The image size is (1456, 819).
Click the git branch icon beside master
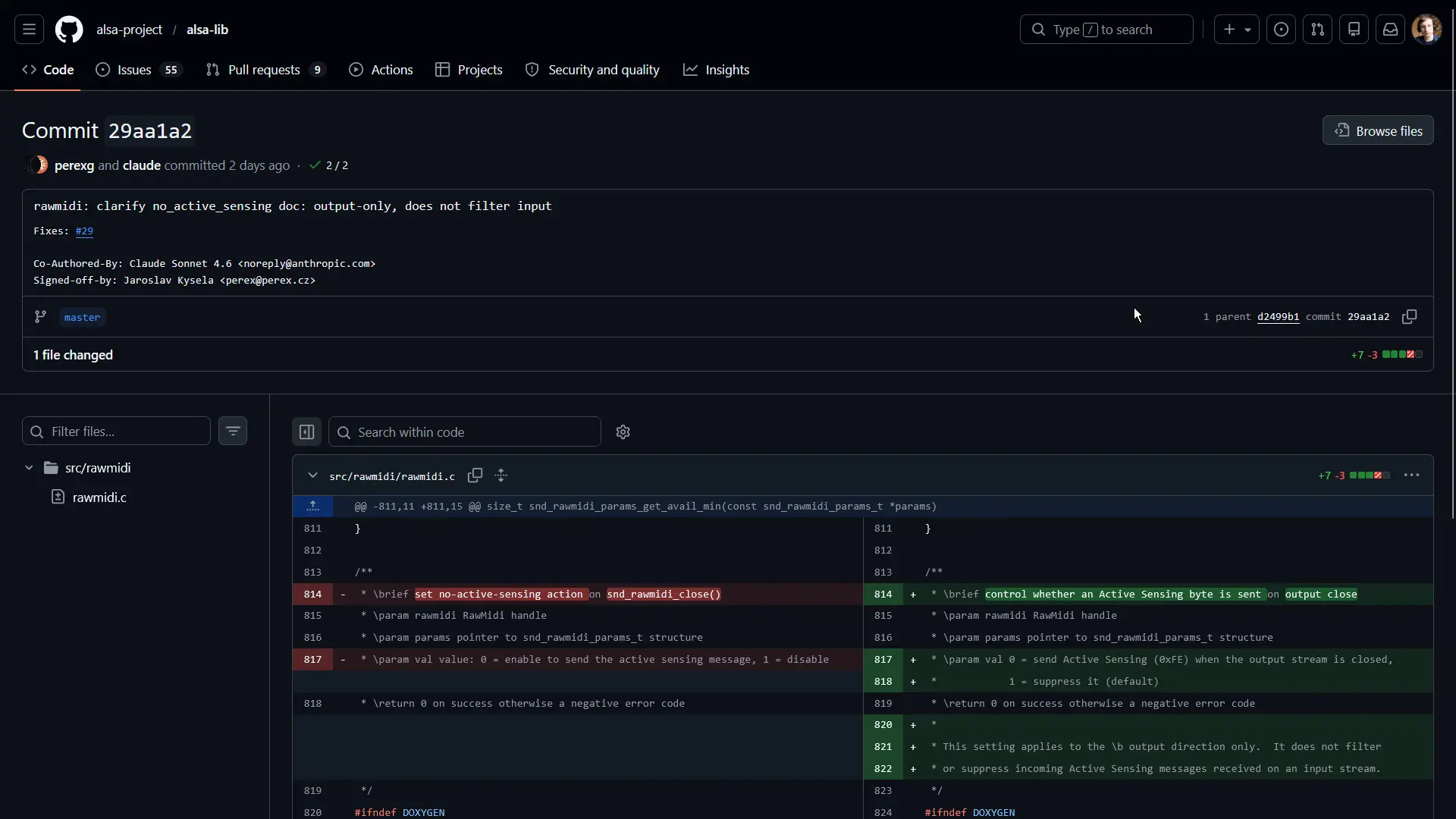pyautogui.click(x=40, y=317)
